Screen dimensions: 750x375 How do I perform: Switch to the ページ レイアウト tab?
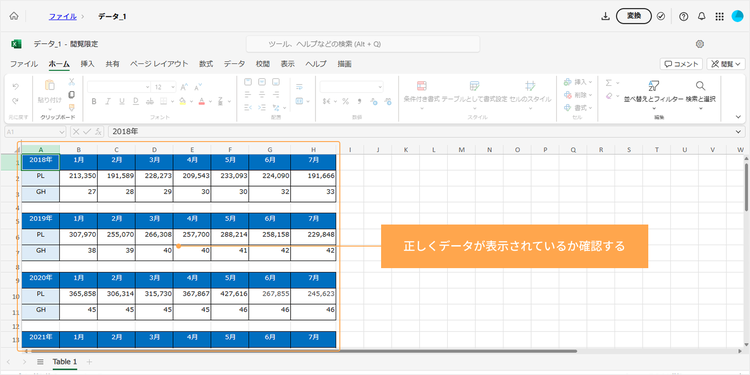click(x=159, y=64)
